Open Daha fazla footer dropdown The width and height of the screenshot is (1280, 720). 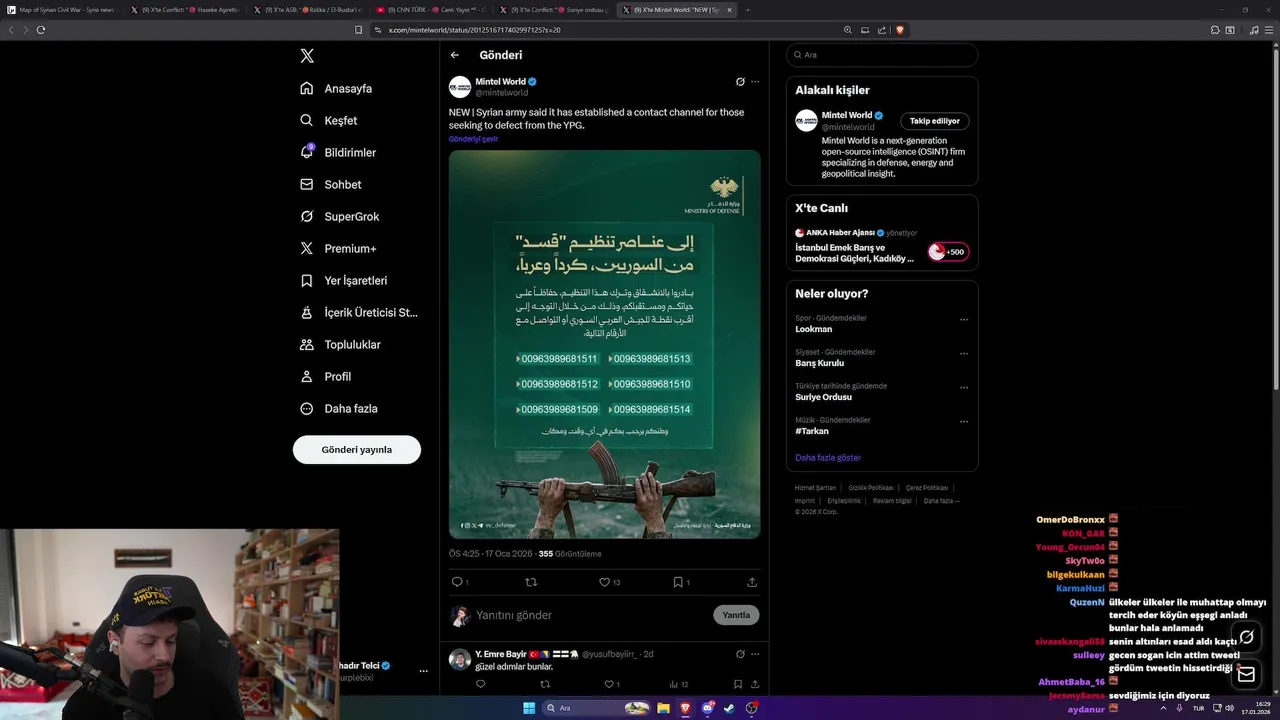pos(941,501)
